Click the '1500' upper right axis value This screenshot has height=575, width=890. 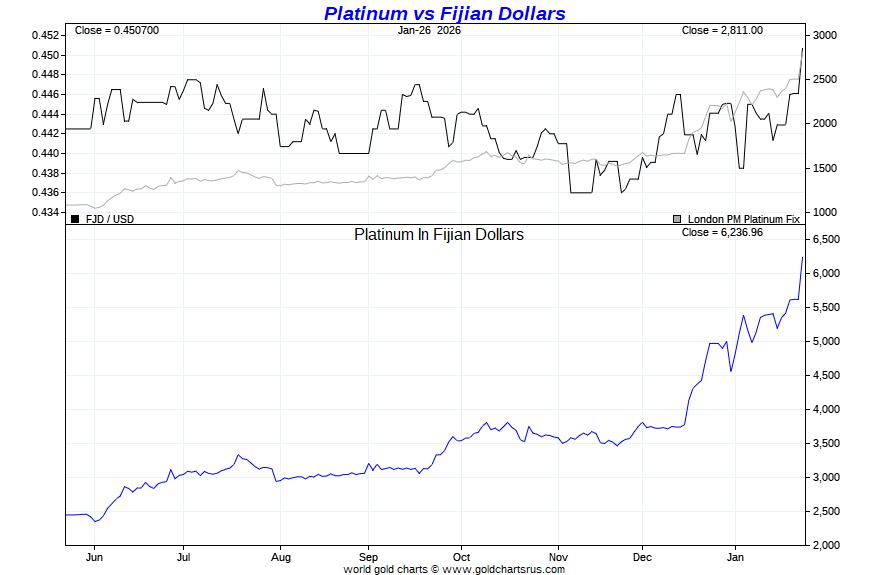[x=825, y=169]
